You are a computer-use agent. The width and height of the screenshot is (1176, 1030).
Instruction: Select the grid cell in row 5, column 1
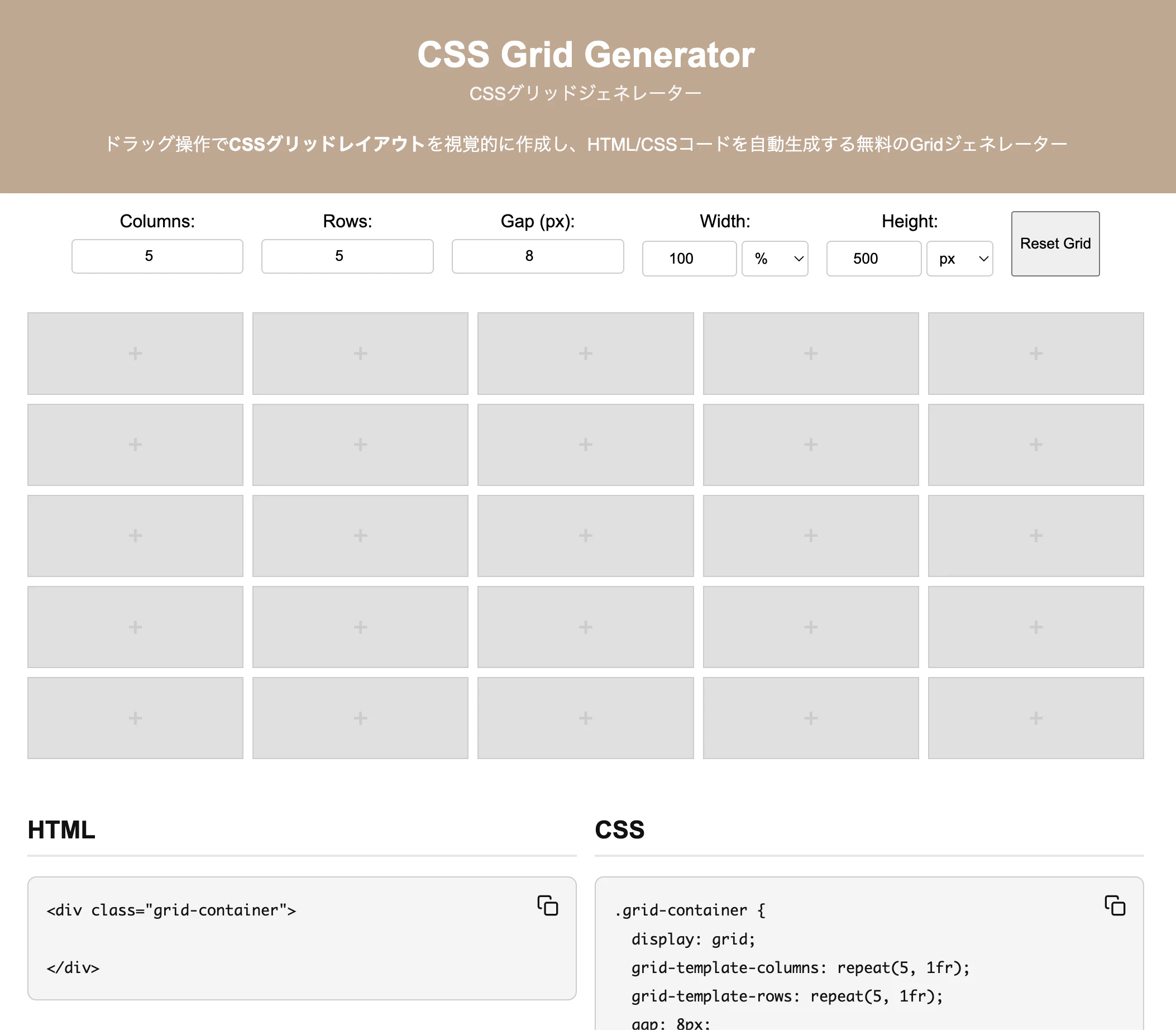tap(135, 718)
